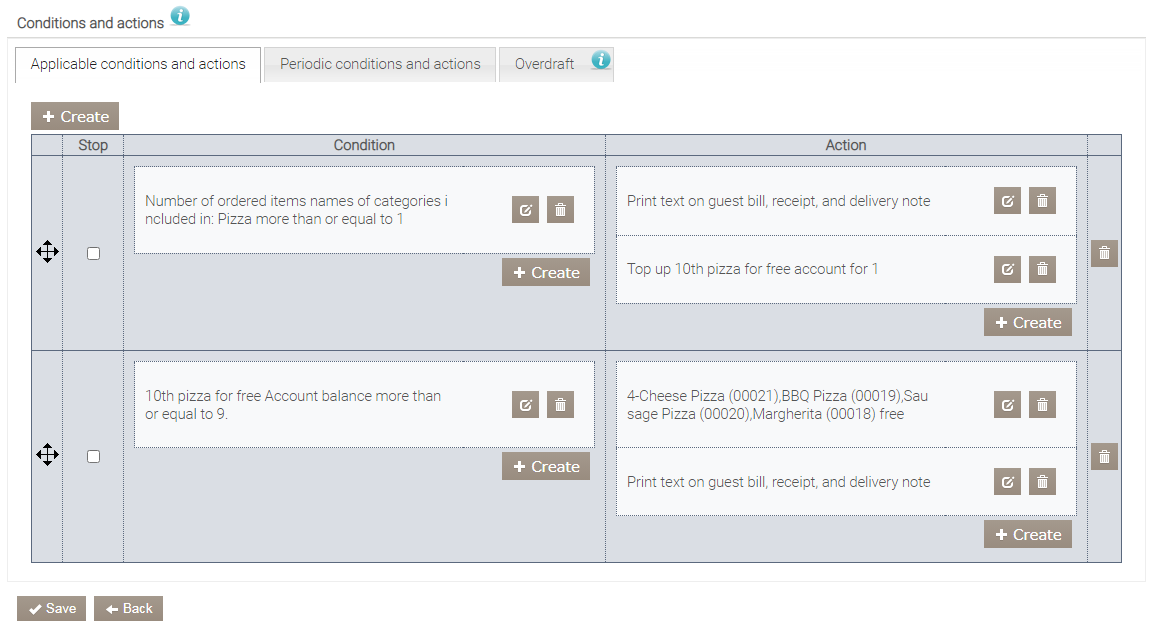
Task: Edit the '4-Cheese Pizza' free action
Action: (x=1007, y=405)
